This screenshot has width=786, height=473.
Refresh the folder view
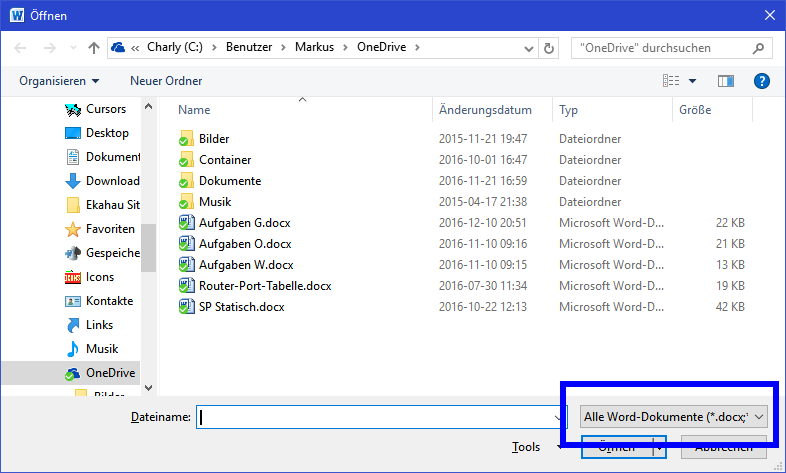pyautogui.click(x=549, y=48)
